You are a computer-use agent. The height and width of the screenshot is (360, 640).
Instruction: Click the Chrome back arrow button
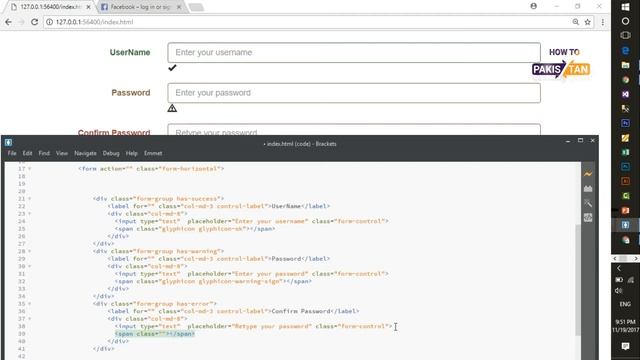8,22
